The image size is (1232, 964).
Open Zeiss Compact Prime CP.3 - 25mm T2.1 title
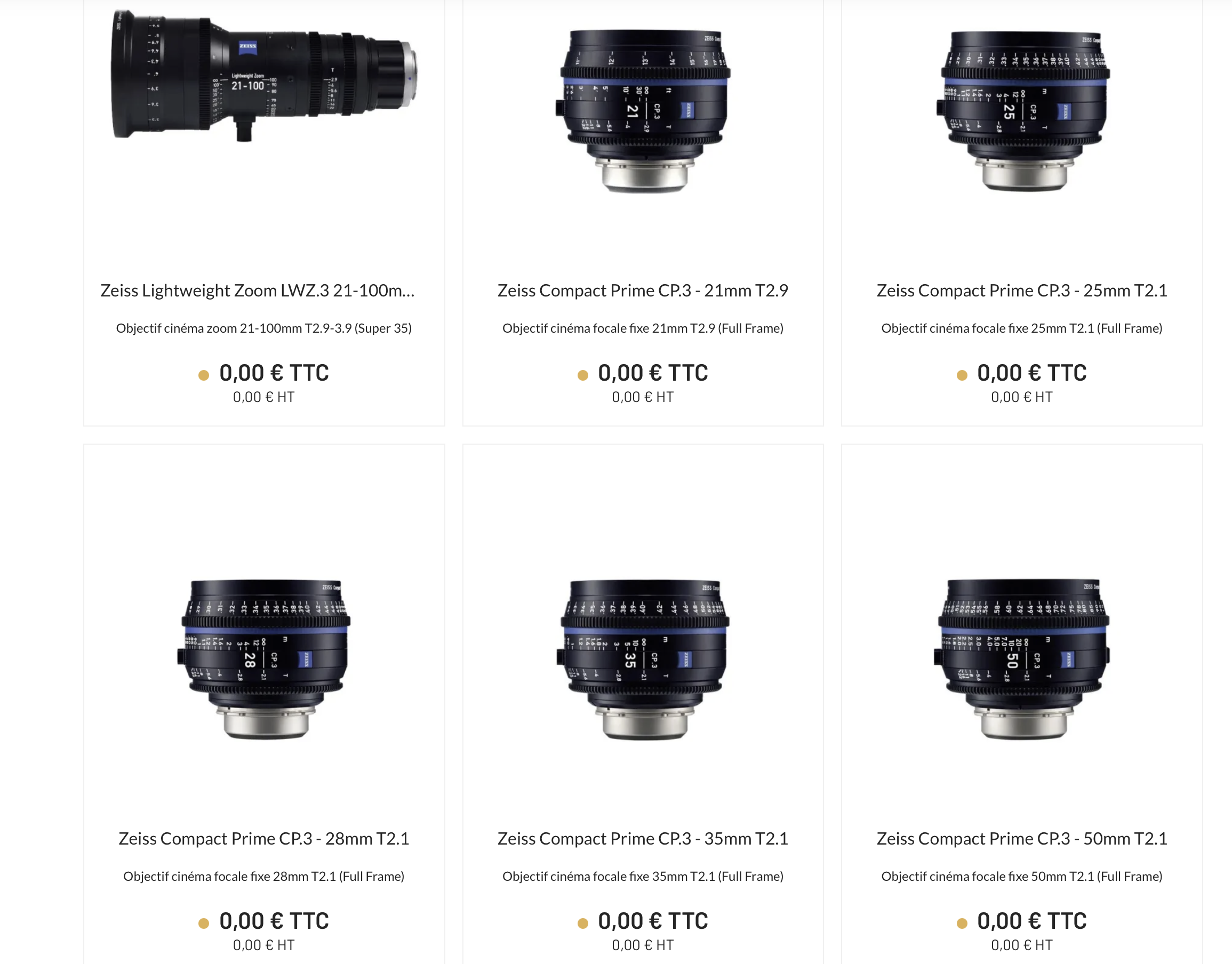(x=1022, y=290)
